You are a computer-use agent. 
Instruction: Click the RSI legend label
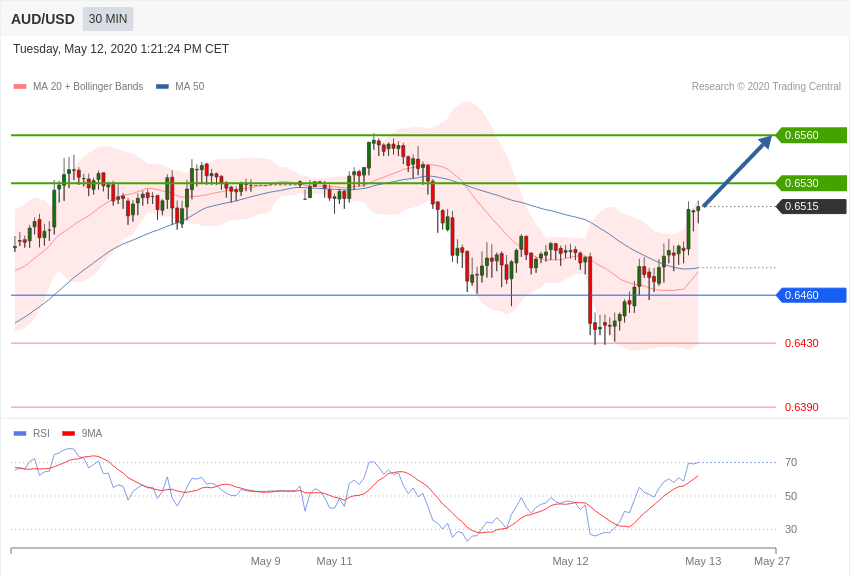tap(41, 433)
